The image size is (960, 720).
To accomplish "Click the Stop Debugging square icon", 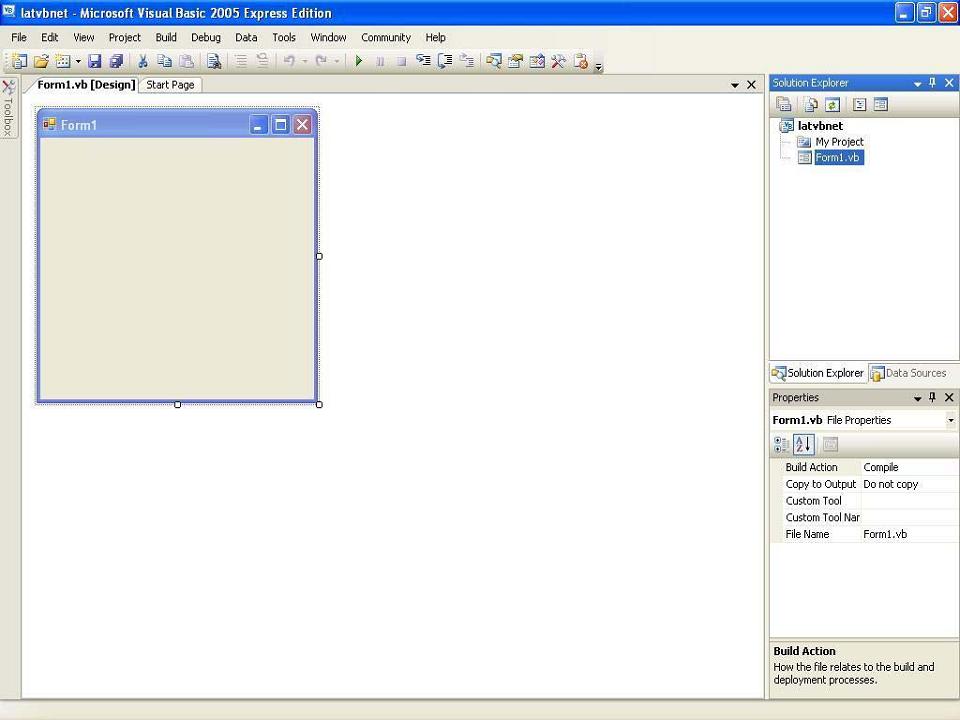I will (x=401, y=61).
